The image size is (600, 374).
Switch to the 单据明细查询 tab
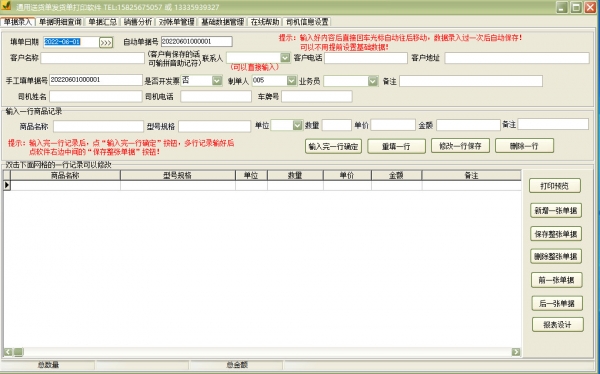(60, 22)
